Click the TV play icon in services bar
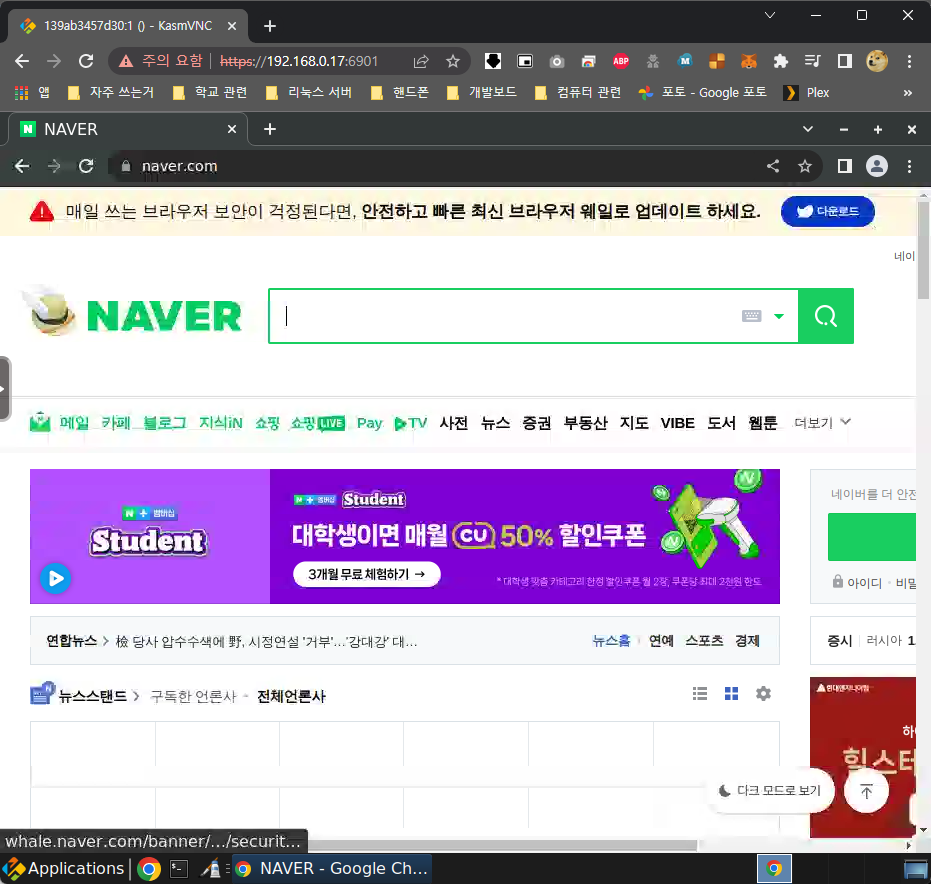The height and width of the screenshot is (884, 931). (398, 423)
